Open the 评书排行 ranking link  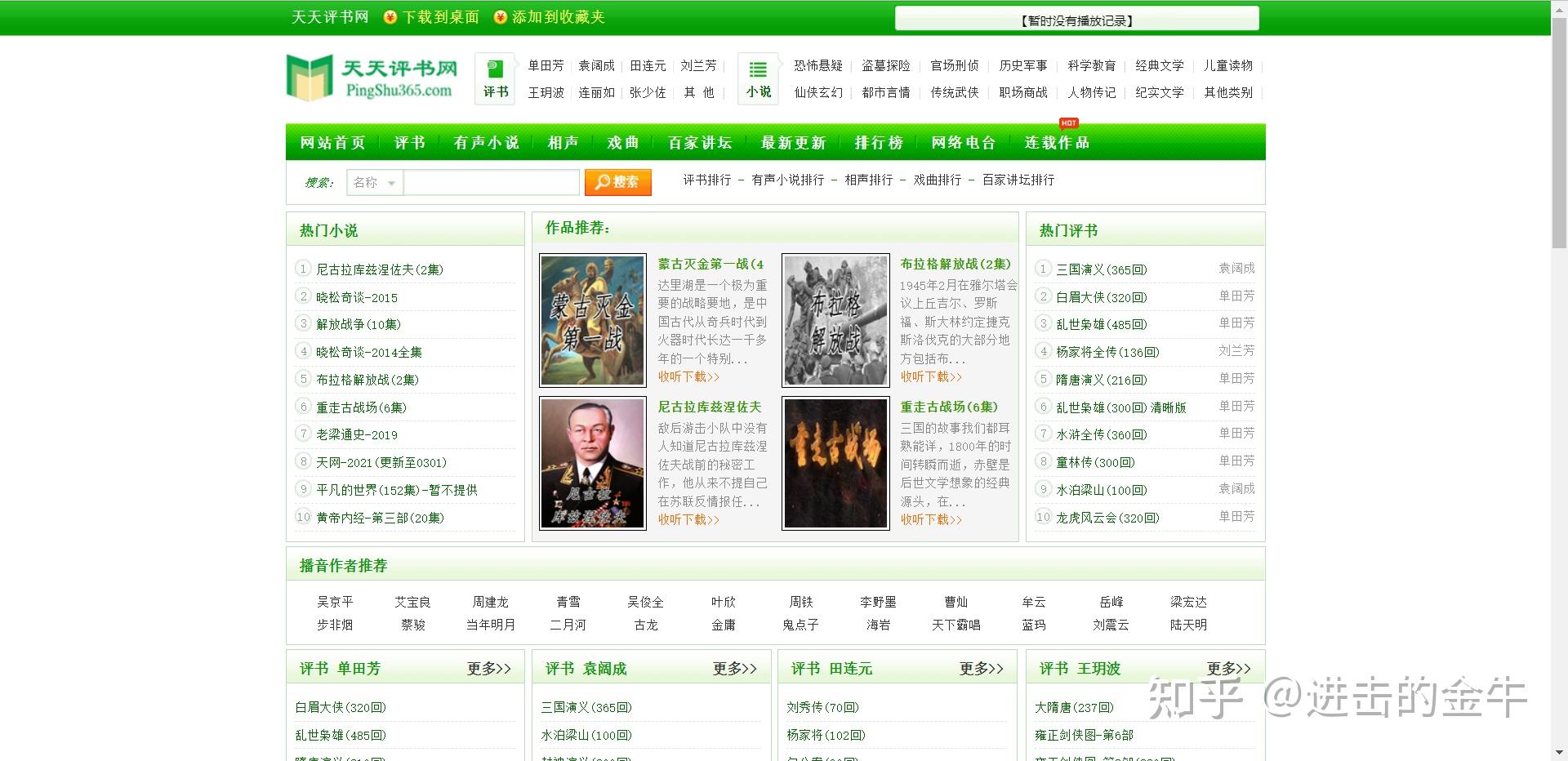click(707, 180)
